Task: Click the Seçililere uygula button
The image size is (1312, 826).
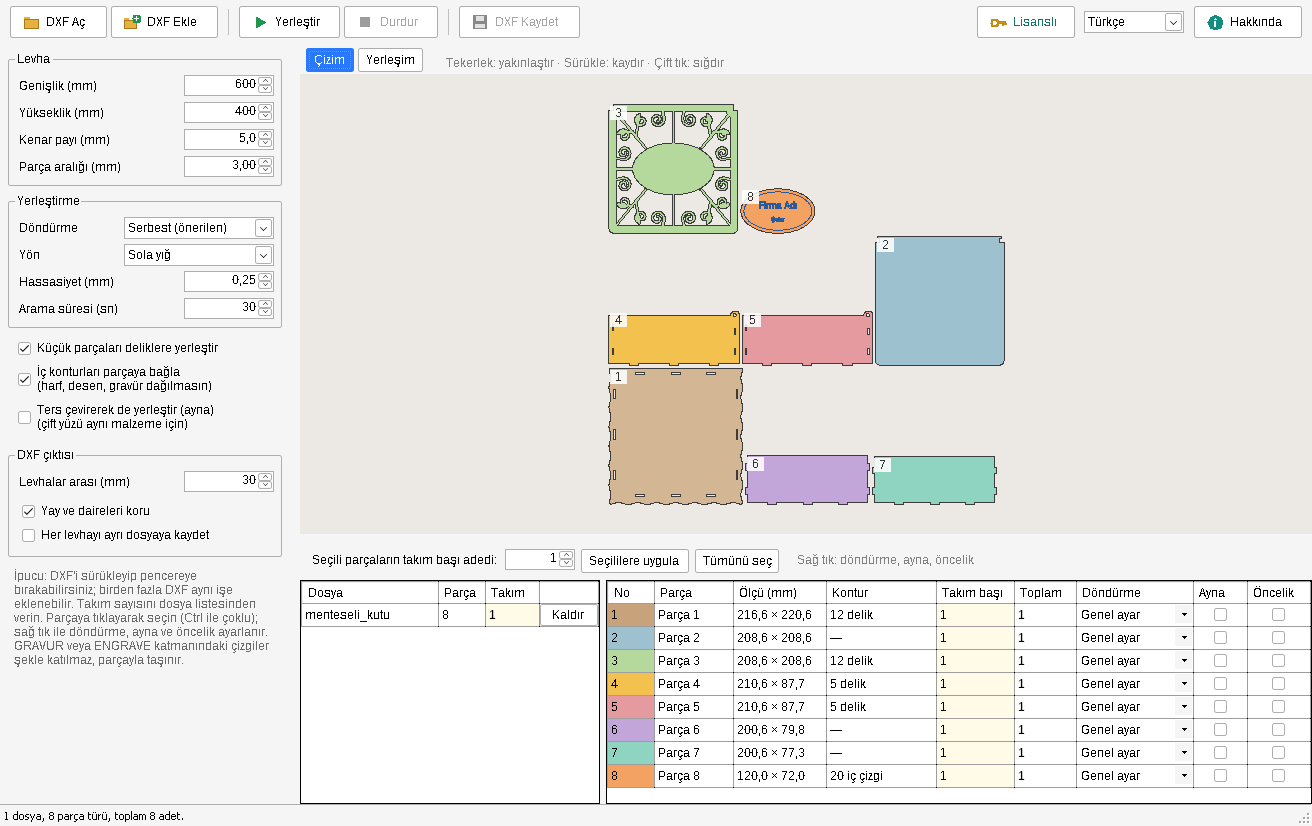Action: (635, 560)
